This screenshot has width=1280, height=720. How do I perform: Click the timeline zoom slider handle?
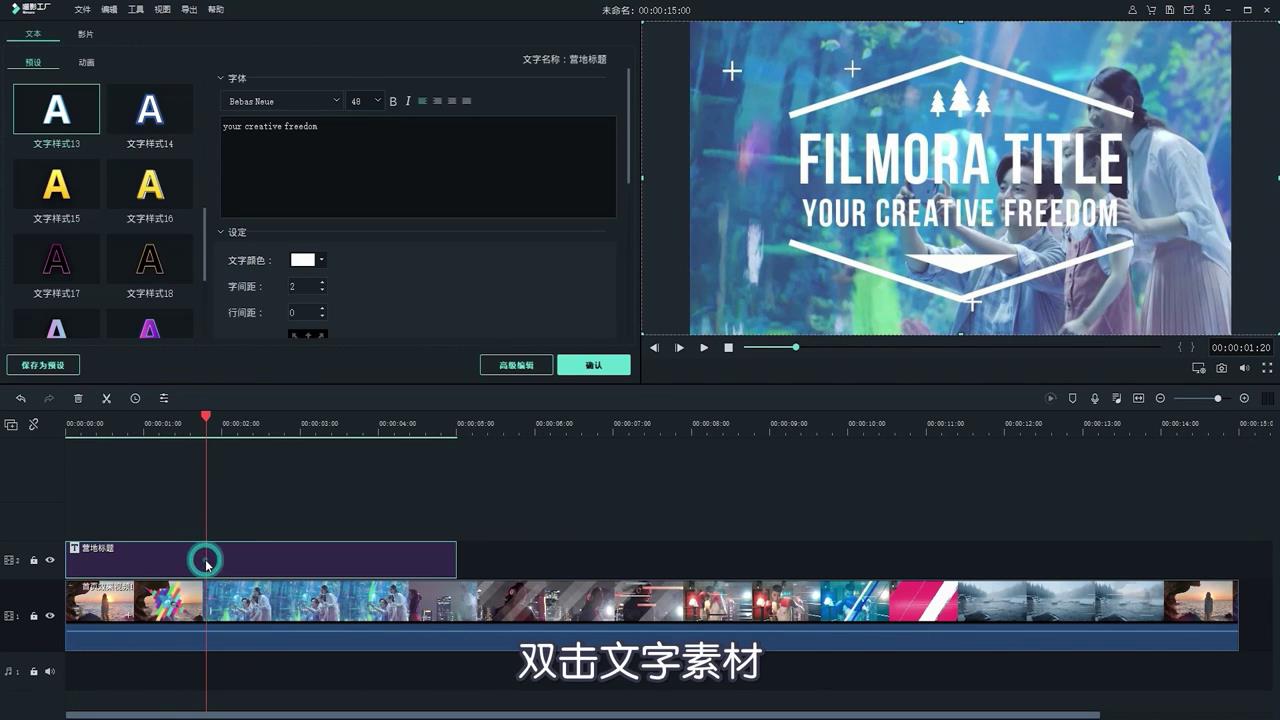pos(1218,398)
